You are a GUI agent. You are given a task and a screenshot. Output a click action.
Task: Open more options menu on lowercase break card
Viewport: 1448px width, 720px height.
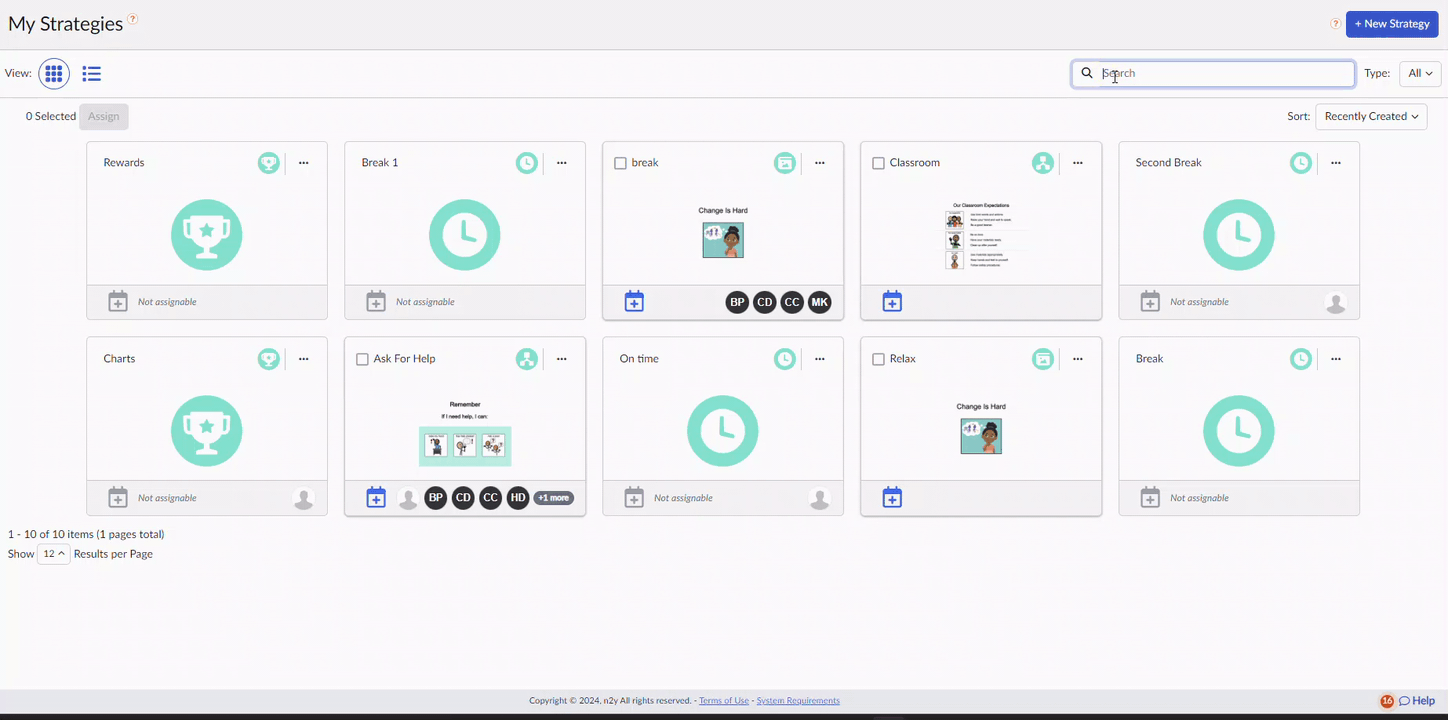tap(820, 163)
